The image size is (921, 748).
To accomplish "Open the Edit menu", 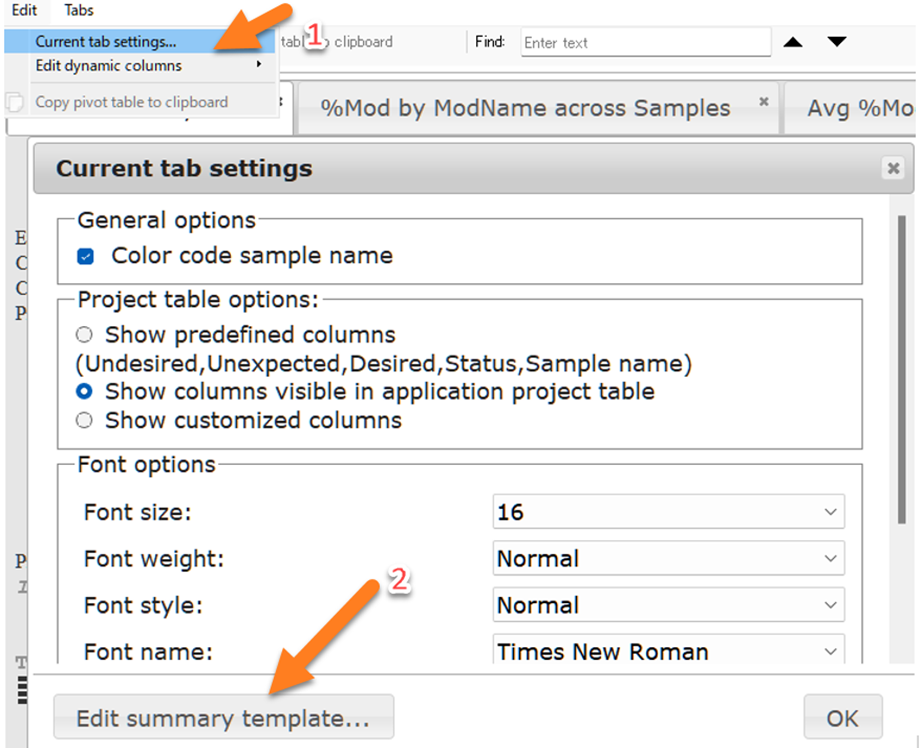I will pyautogui.click(x=24, y=10).
